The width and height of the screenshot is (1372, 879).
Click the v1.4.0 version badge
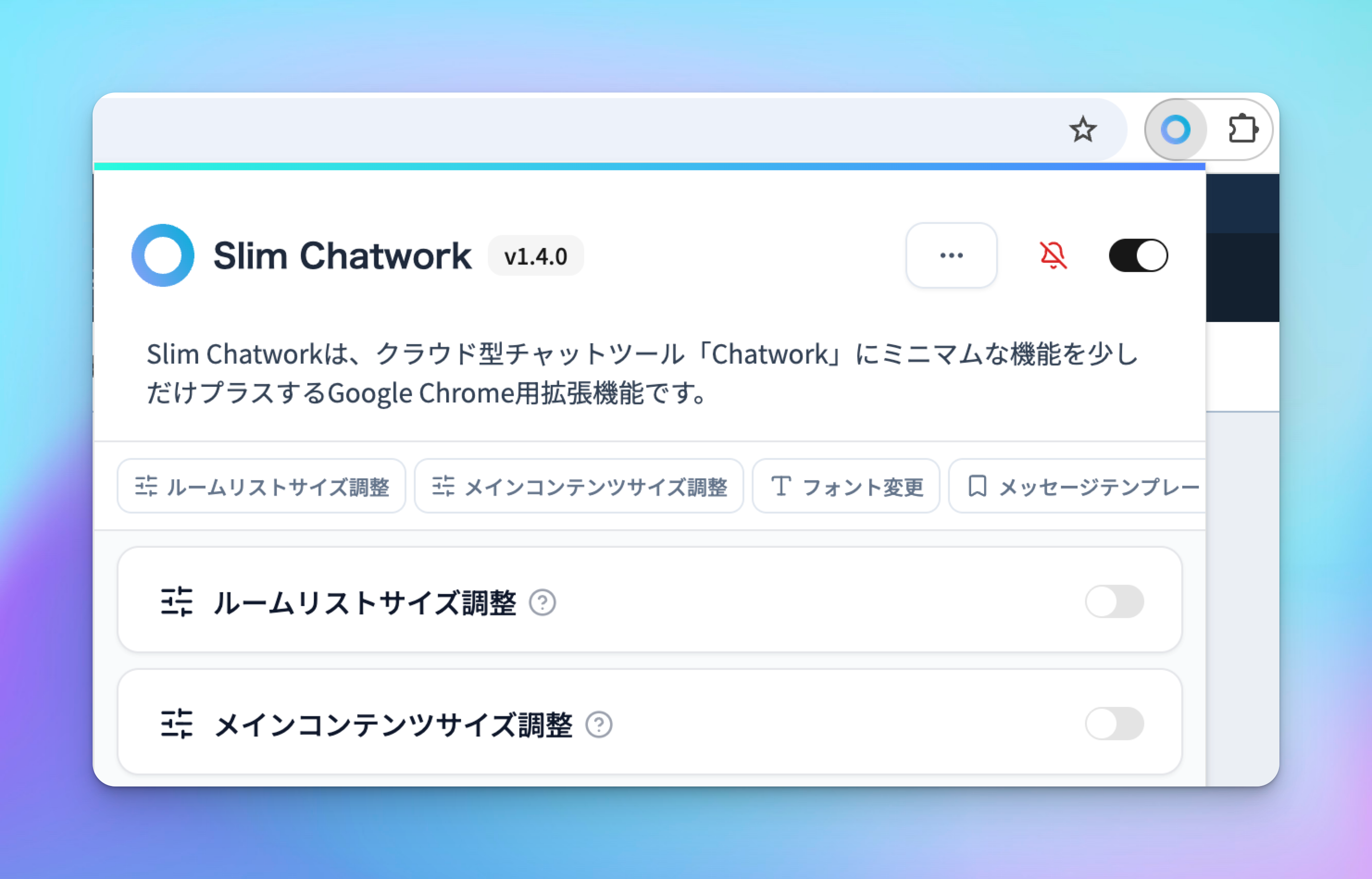(536, 256)
